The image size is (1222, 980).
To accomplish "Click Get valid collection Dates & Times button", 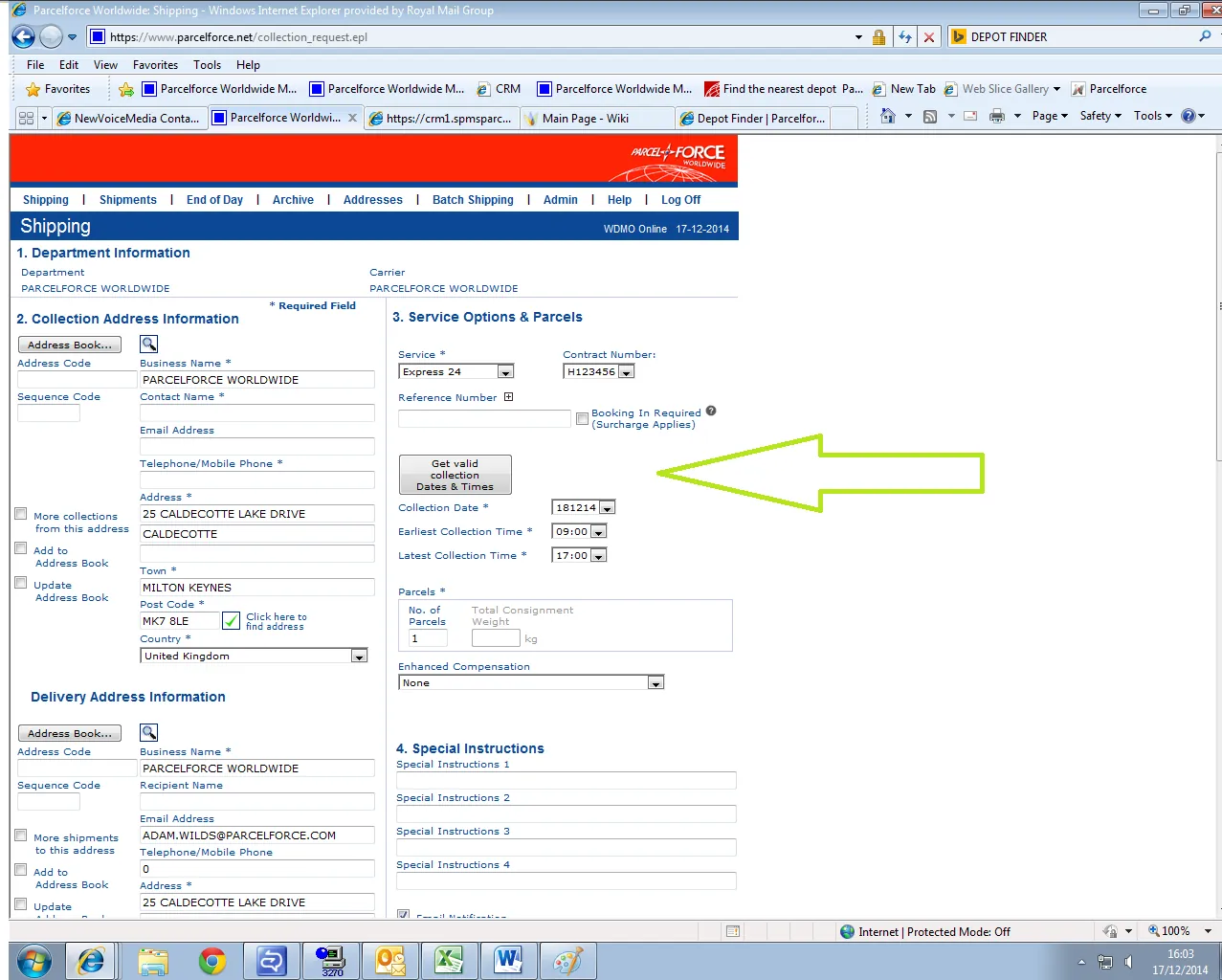I will point(455,475).
